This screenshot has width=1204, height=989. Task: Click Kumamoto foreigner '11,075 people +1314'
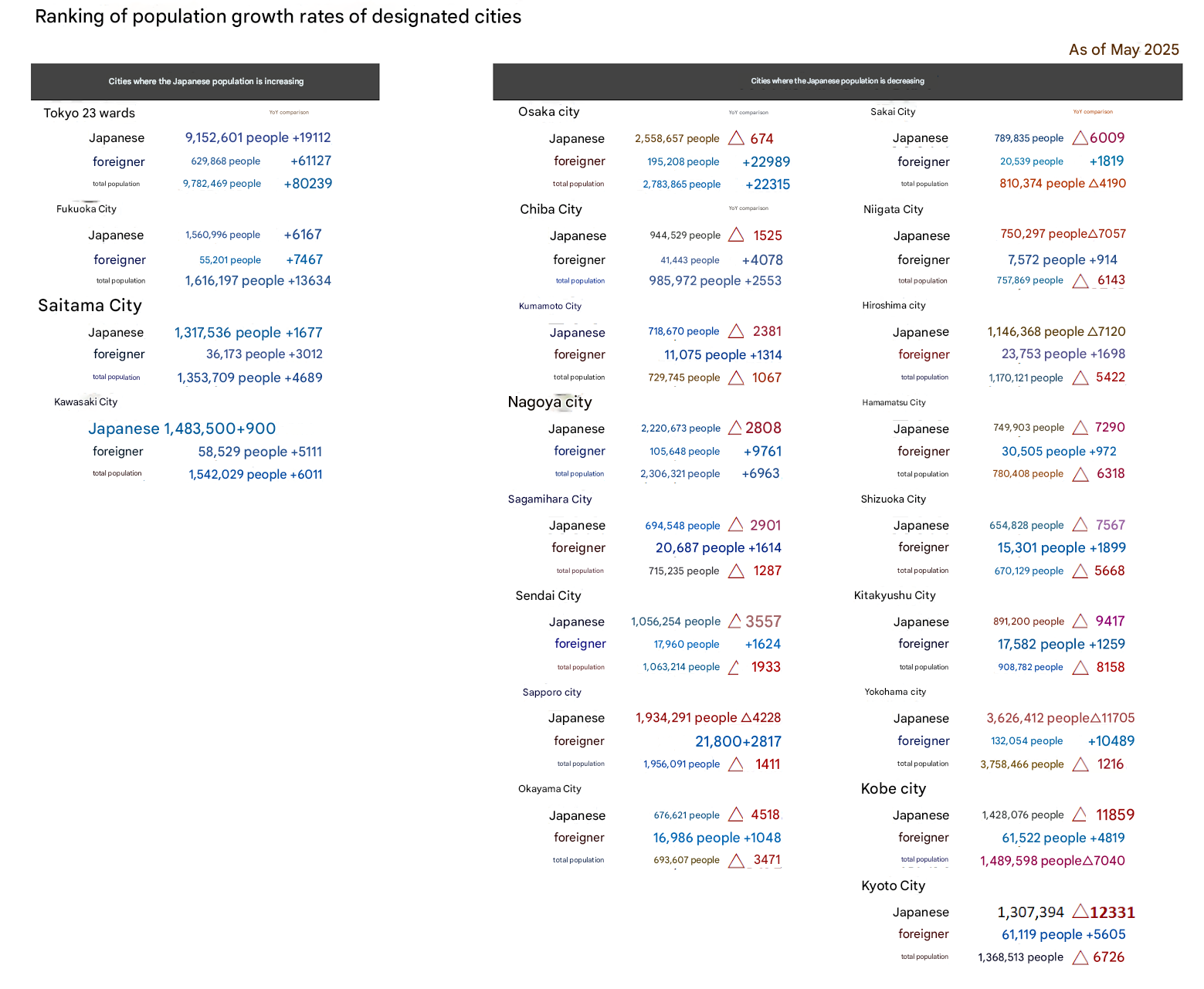click(x=723, y=355)
